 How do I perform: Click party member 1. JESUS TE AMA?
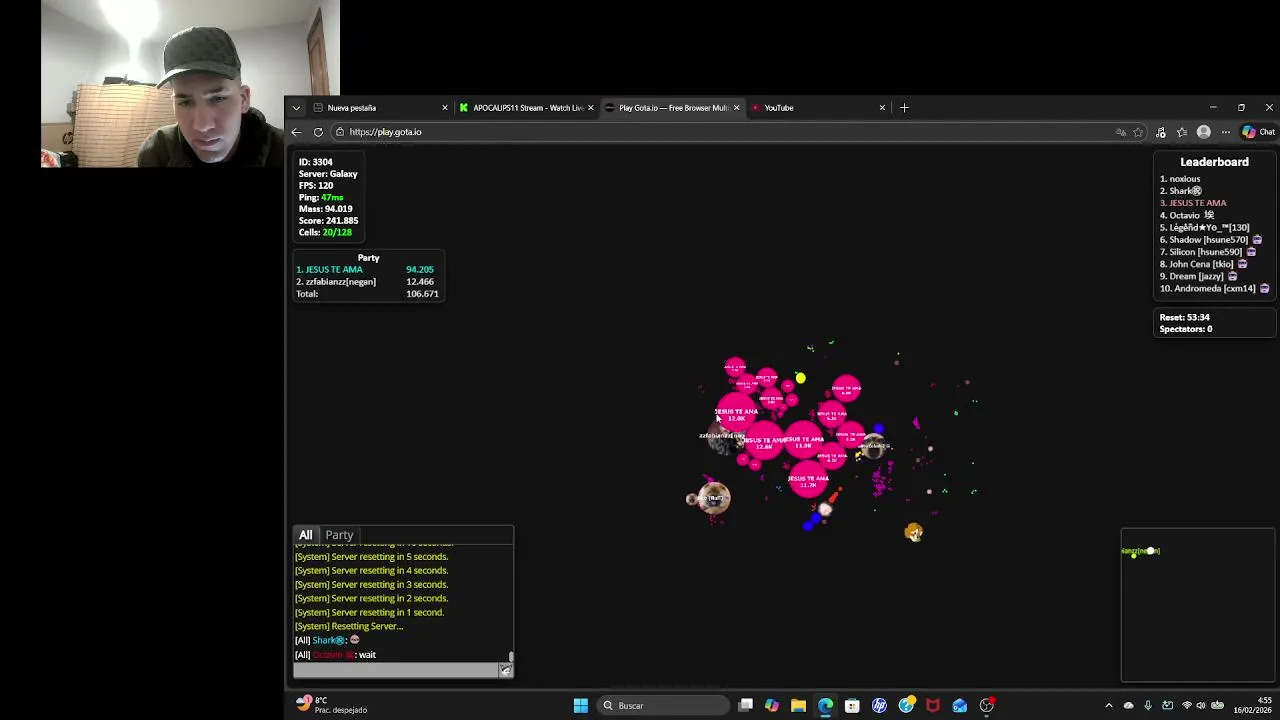(x=329, y=270)
